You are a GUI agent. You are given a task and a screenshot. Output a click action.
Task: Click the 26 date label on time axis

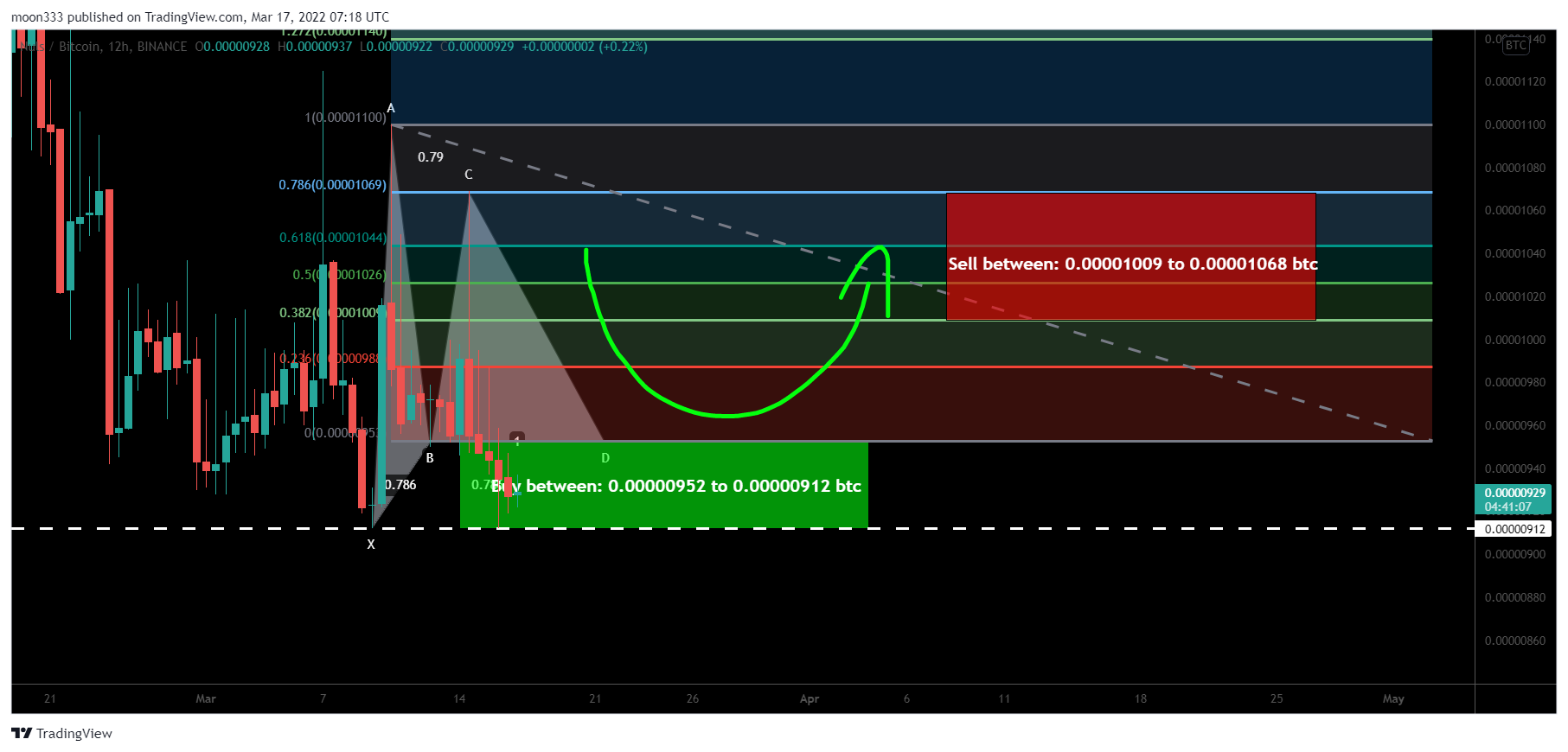click(693, 698)
